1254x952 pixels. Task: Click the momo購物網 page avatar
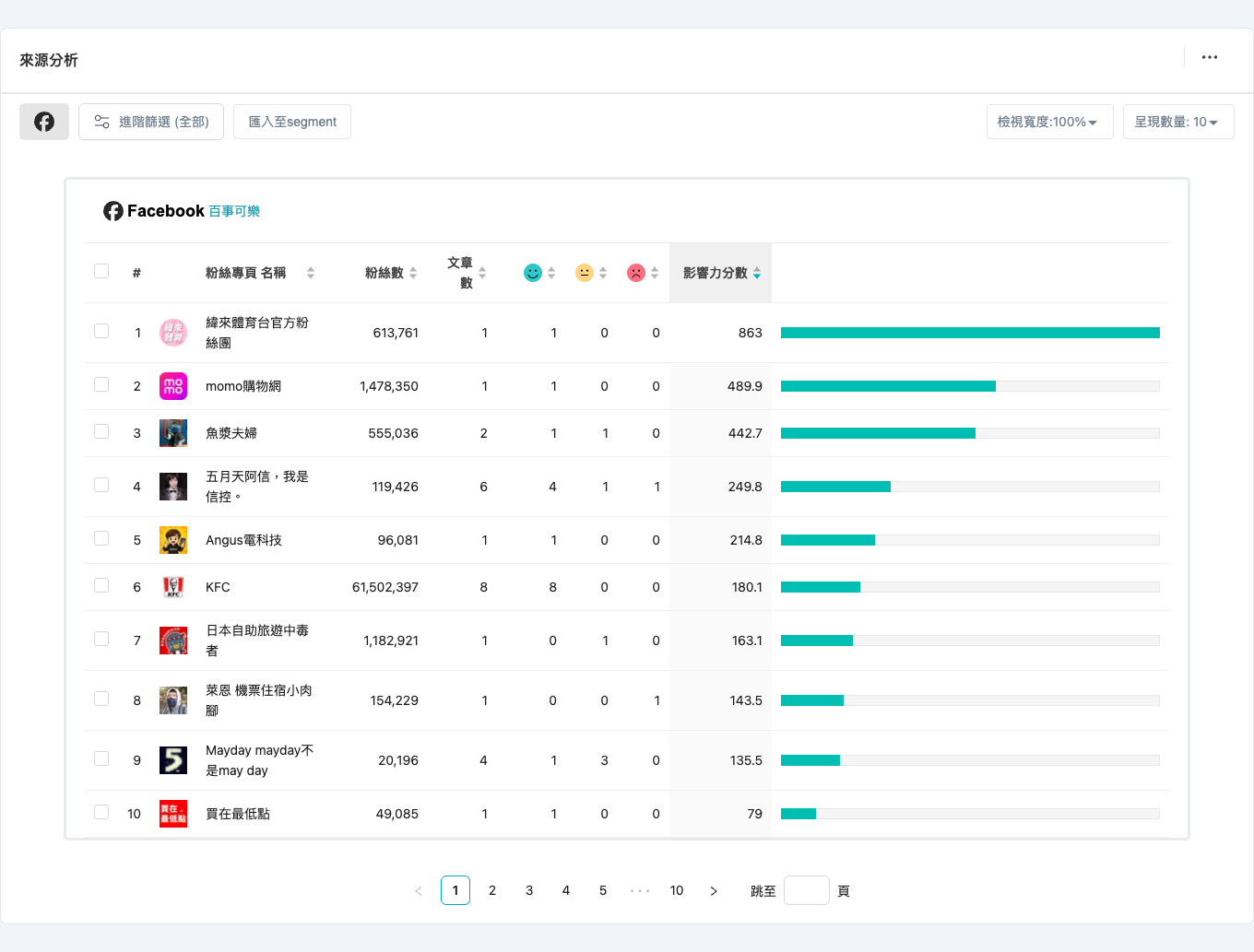[x=173, y=386]
